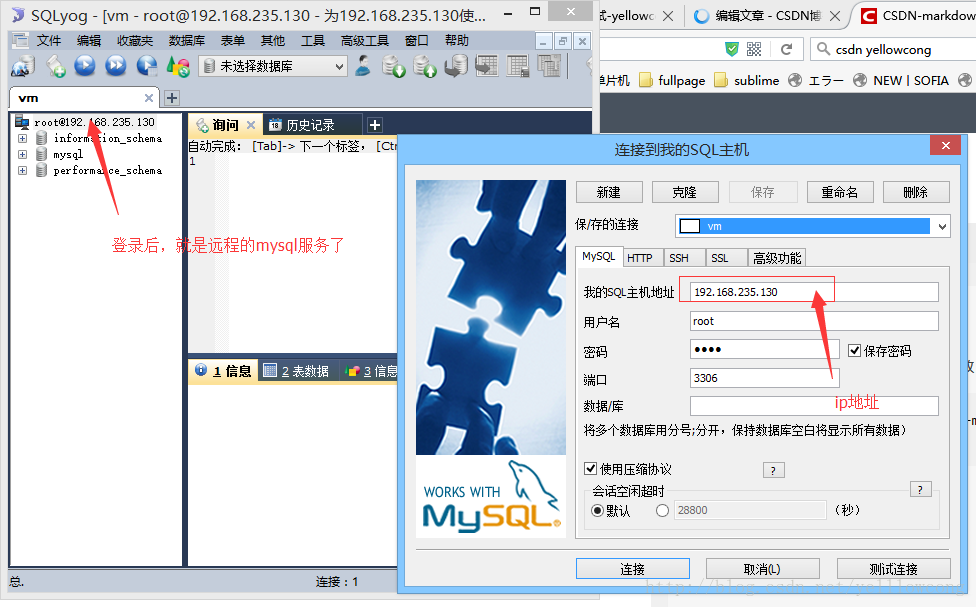Select the 默认 timeout radio button
Viewport: 976px width, 607px height.
pyautogui.click(x=598, y=511)
